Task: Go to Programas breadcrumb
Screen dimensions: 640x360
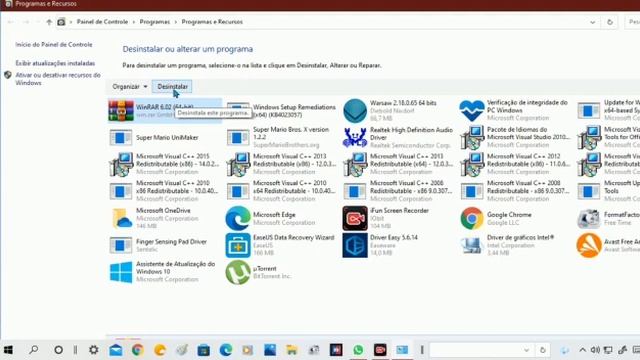Action: click(x=155, y=22)
